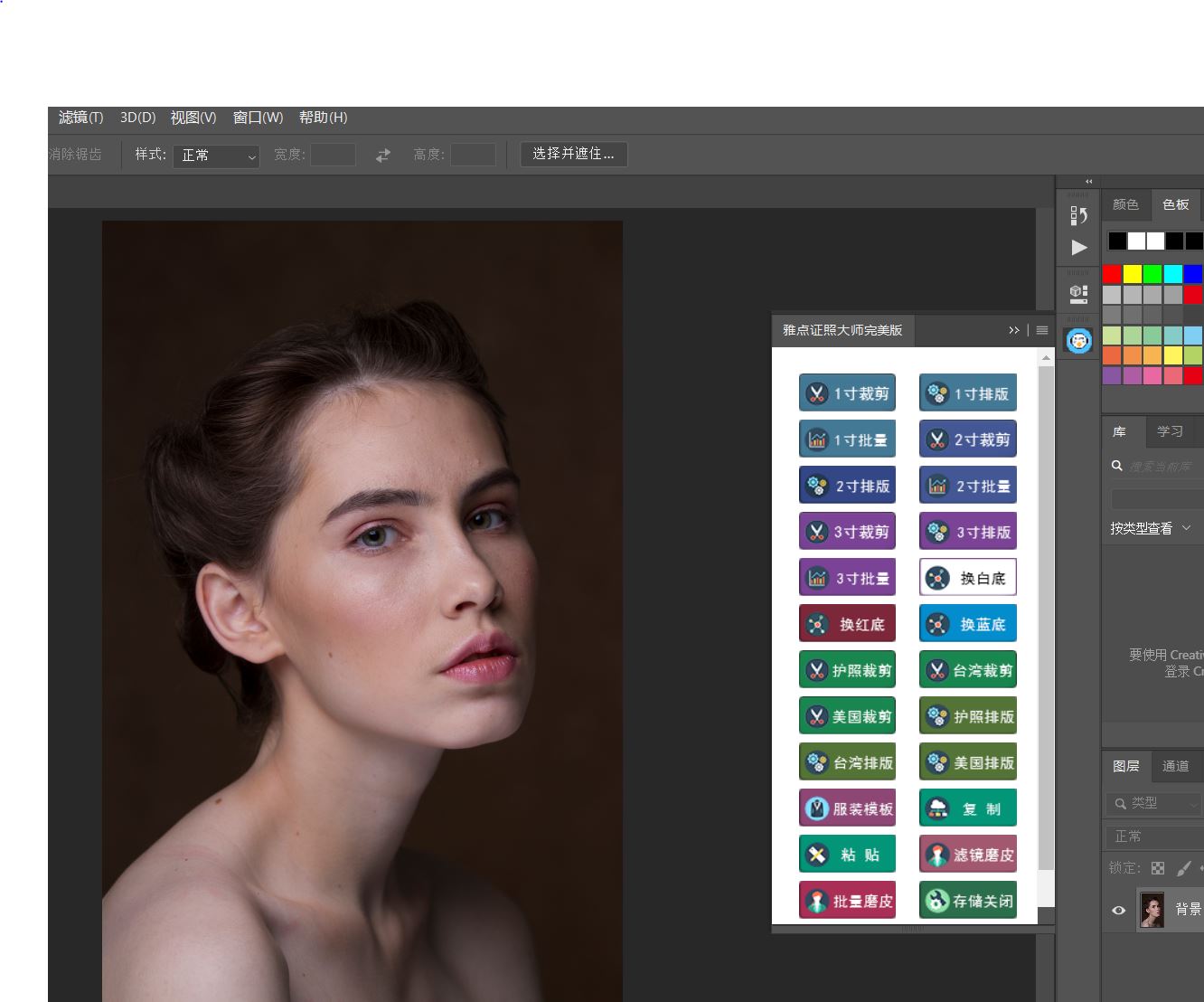Open the 窗口 Window menu

258,118
